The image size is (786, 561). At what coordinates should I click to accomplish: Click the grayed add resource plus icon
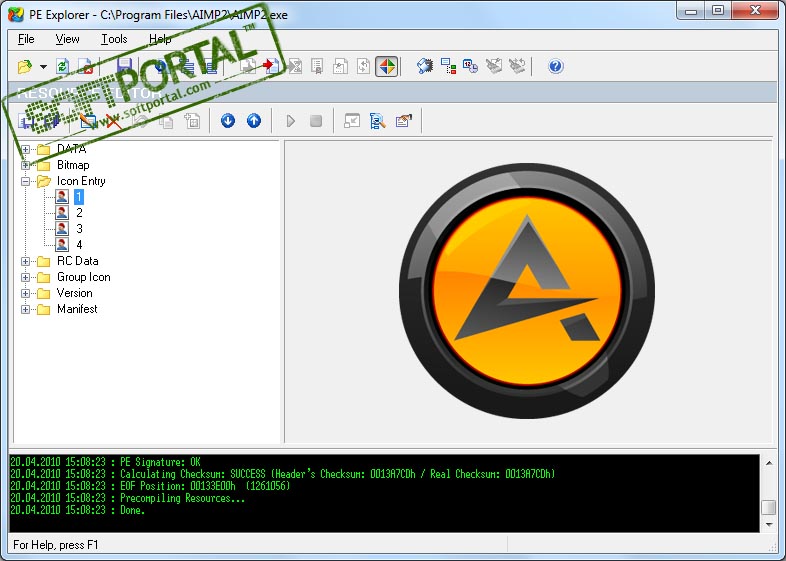(x=192, y=121)
